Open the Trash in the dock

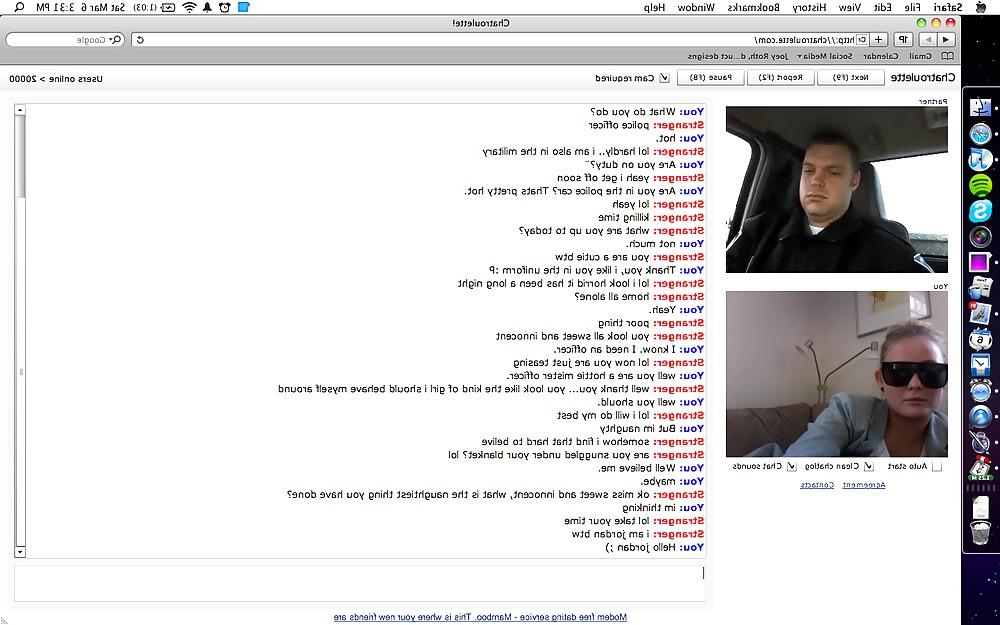pyautogui.click(x=981, y=533)
